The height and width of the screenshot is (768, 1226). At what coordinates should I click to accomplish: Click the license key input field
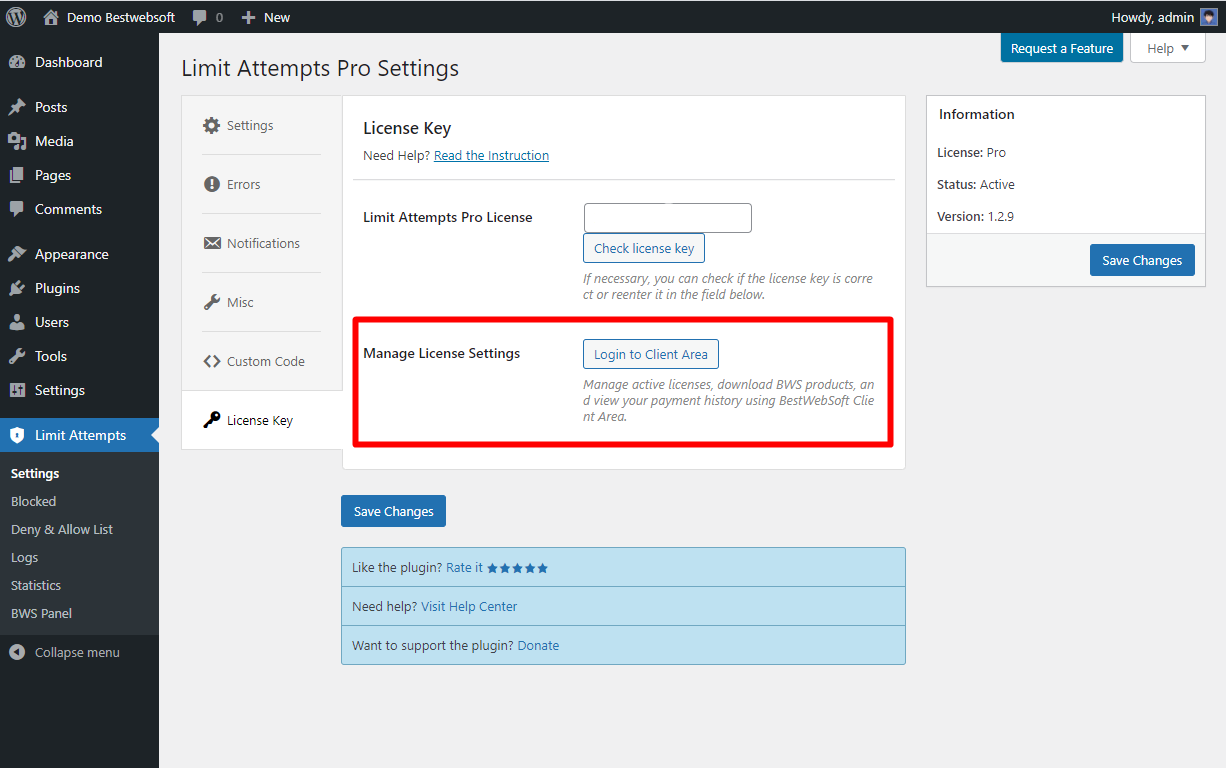[x=668, y=218]
